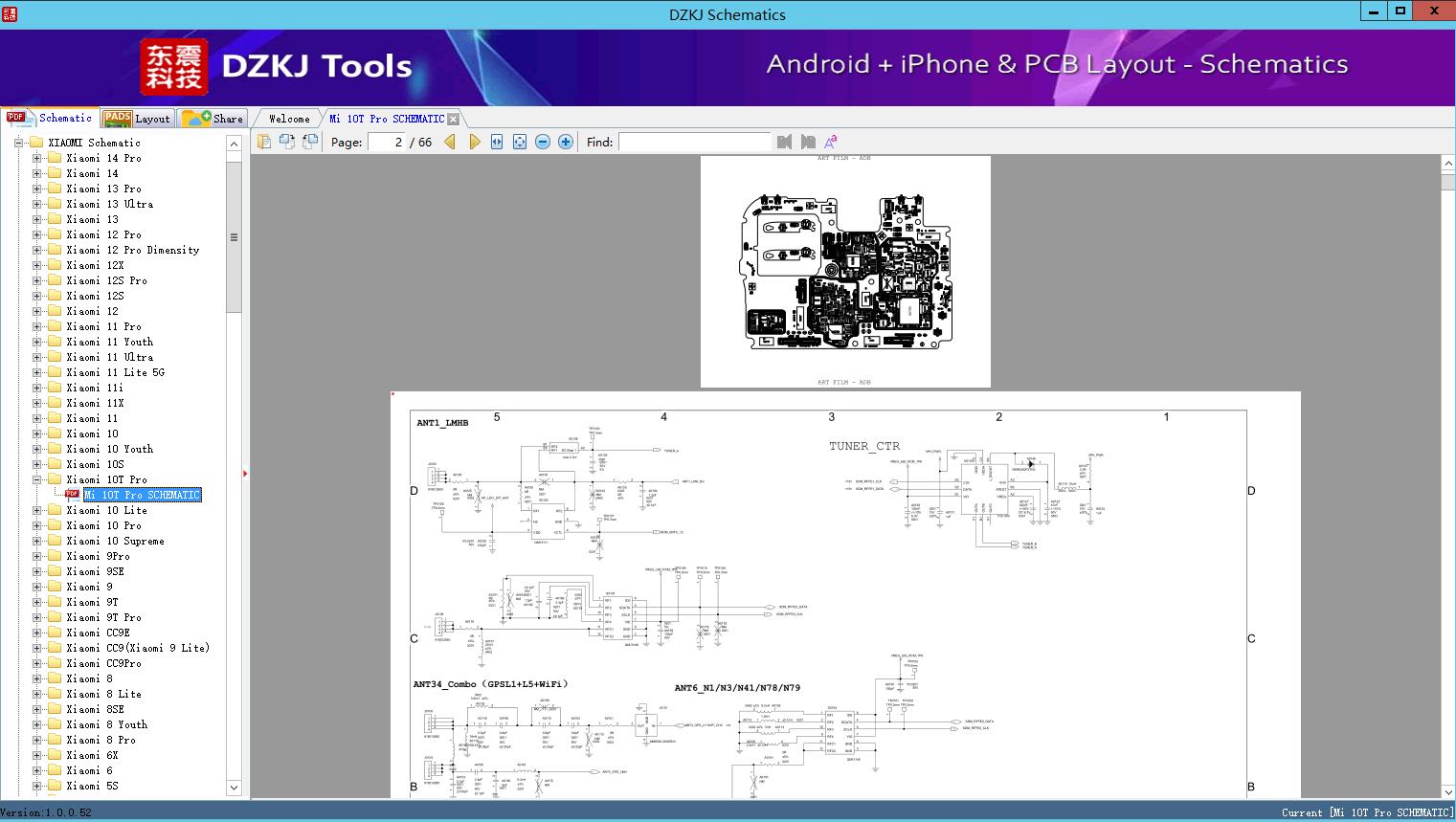Viewport: 1456px width, 822px height.
Task: Zoom out with the minus icon
Action: pyautogui.click(x=543, y=142)
